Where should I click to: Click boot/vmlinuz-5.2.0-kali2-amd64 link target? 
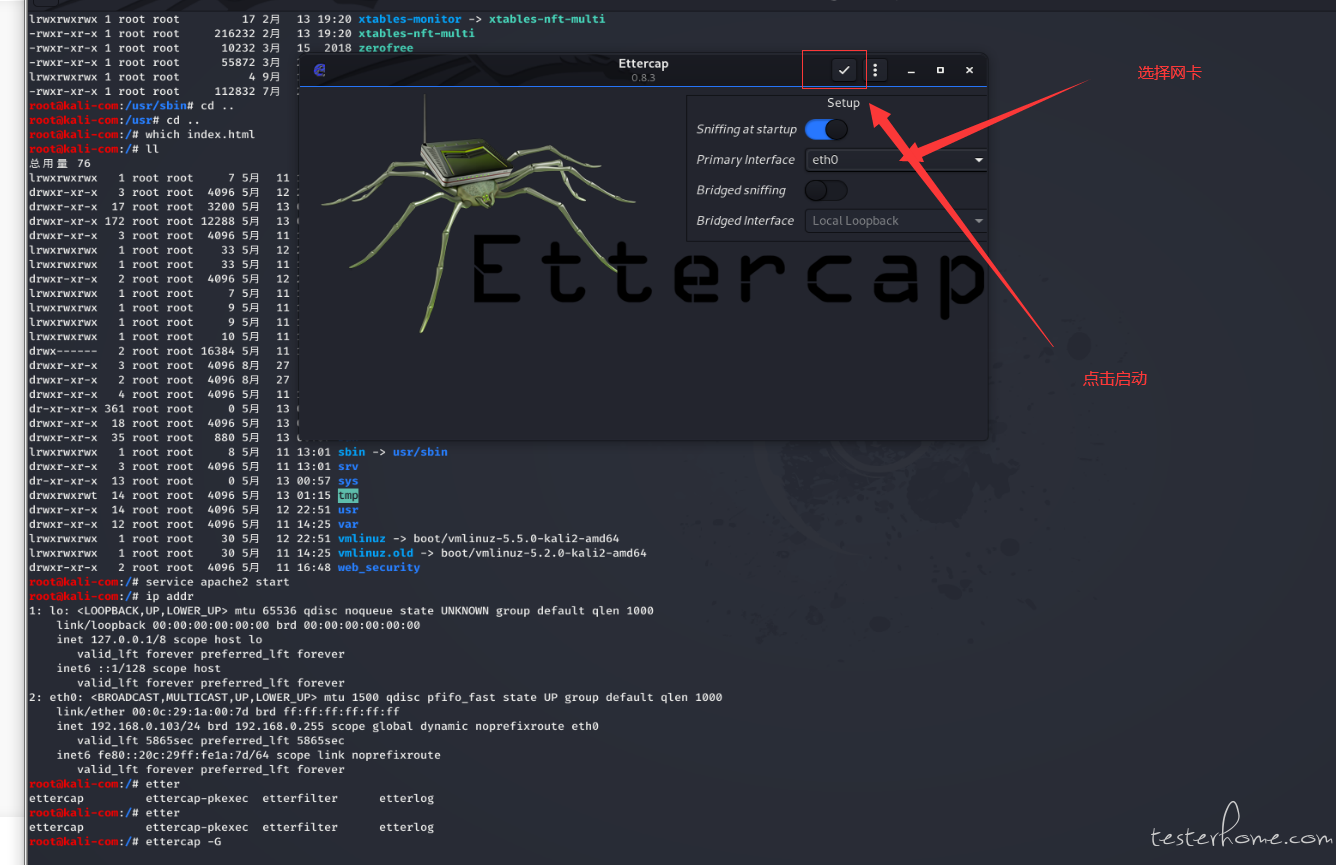pyautogui.click(x=543, y=553)
